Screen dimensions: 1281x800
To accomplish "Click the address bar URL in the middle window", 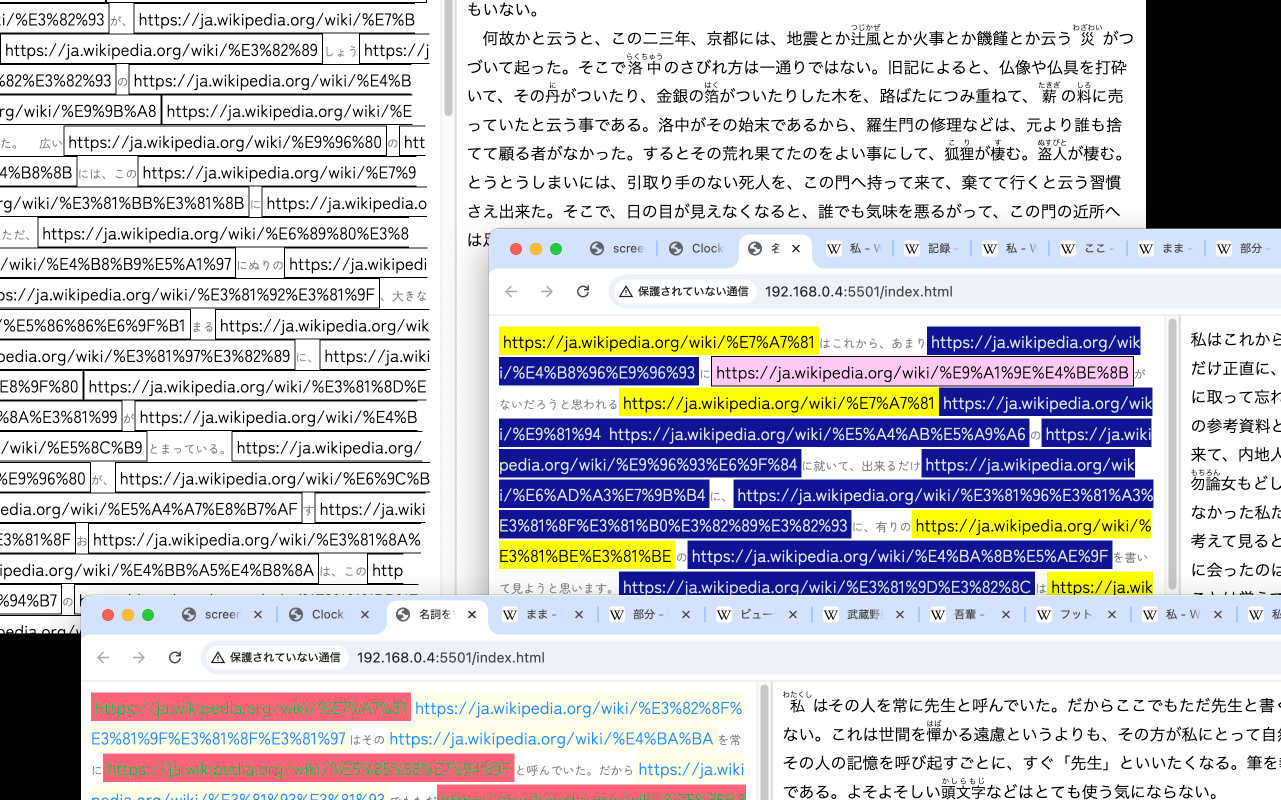I will tap(858, 292).
